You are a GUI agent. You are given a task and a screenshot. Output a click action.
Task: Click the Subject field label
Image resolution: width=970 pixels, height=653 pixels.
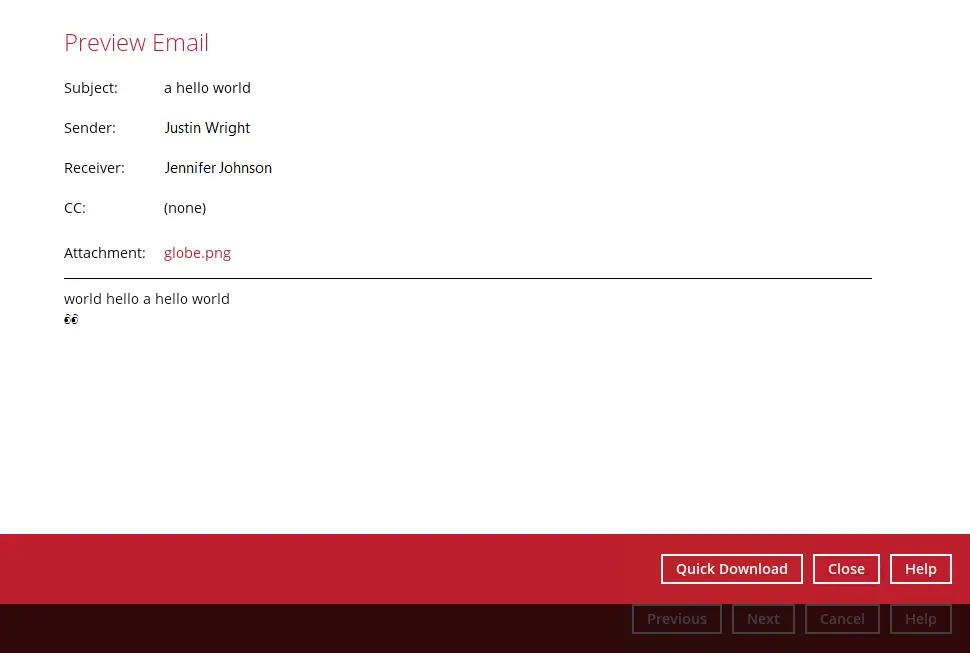[x=90, y=87]
